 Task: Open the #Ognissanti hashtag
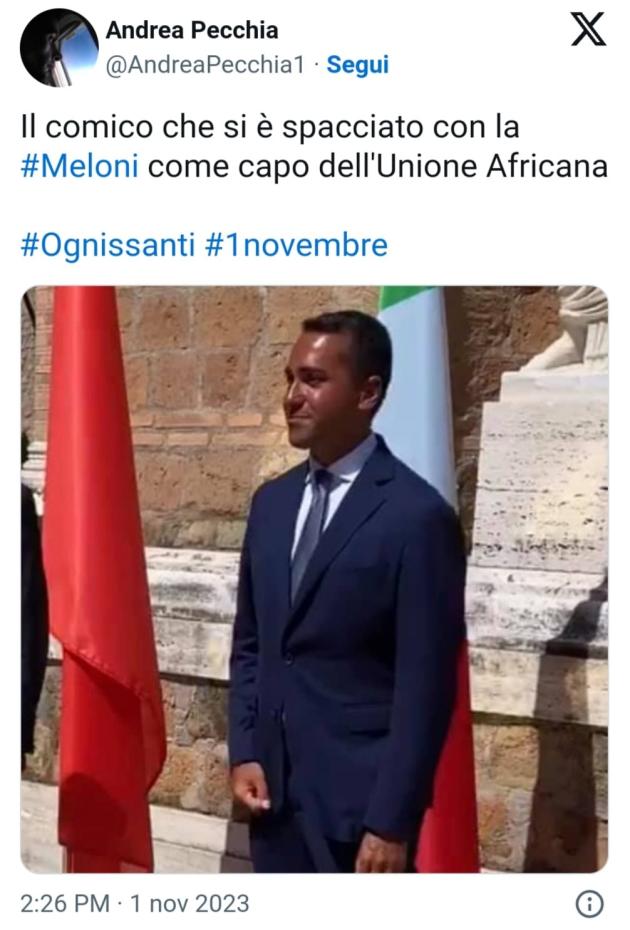point(108,246)
